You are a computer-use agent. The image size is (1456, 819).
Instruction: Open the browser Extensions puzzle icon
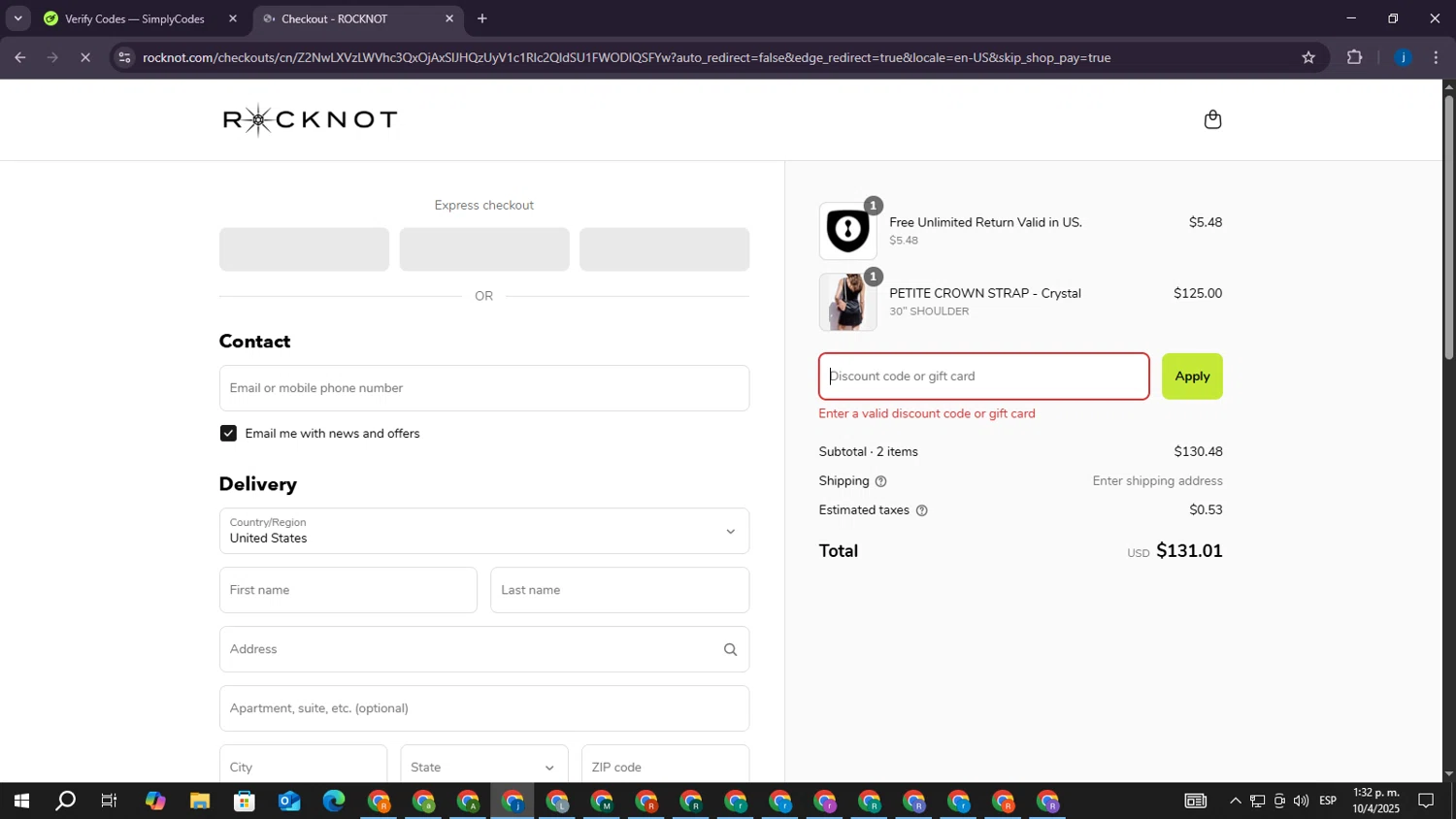tap(1355, 57)
